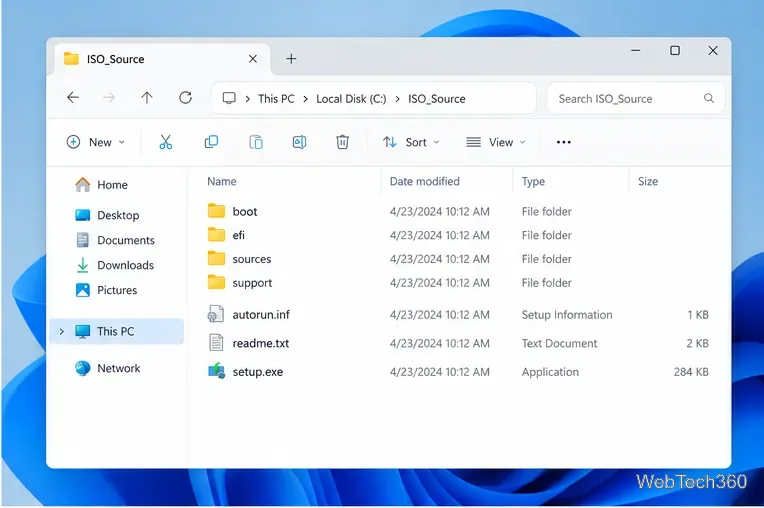Sort by the Type column header
Viewport: 764px width, 508px height.
533,182
